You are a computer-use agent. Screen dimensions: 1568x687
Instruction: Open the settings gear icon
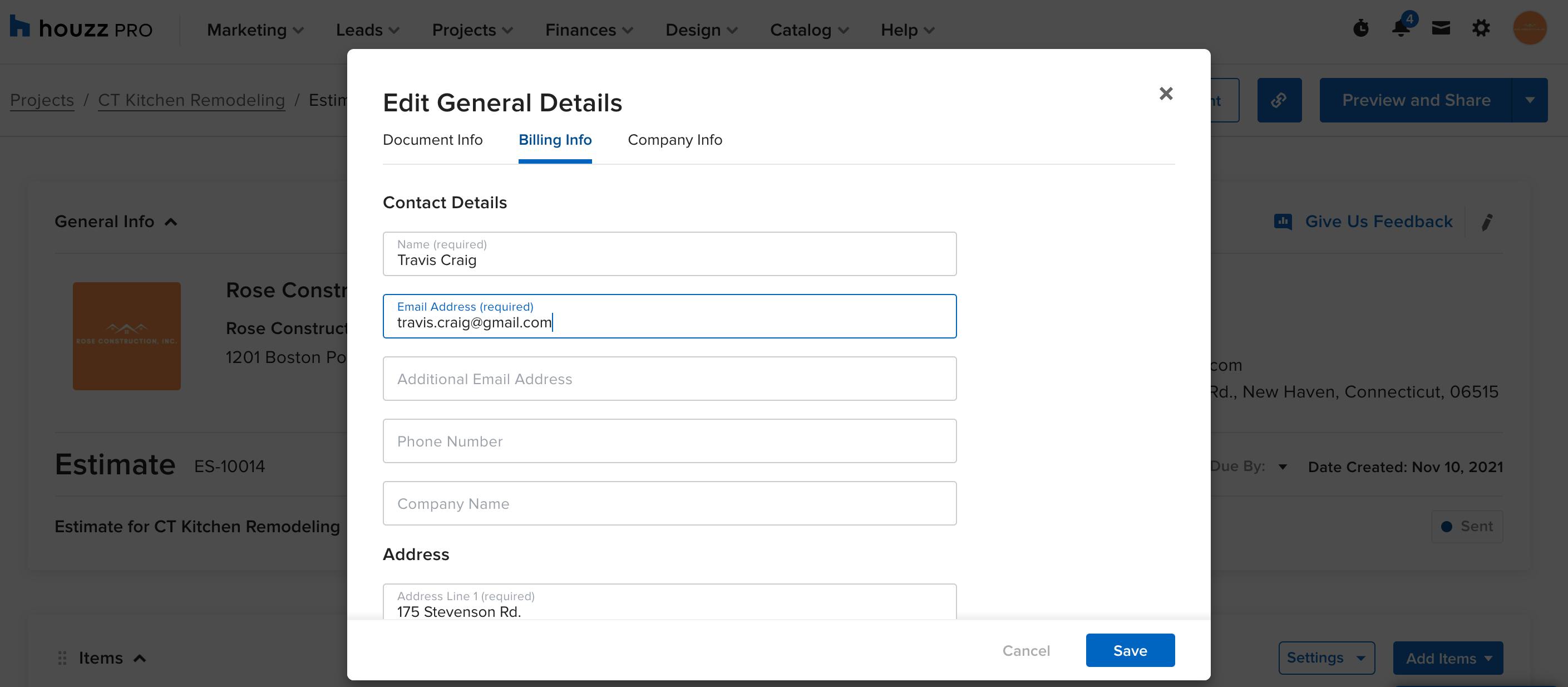(1481, 28)
